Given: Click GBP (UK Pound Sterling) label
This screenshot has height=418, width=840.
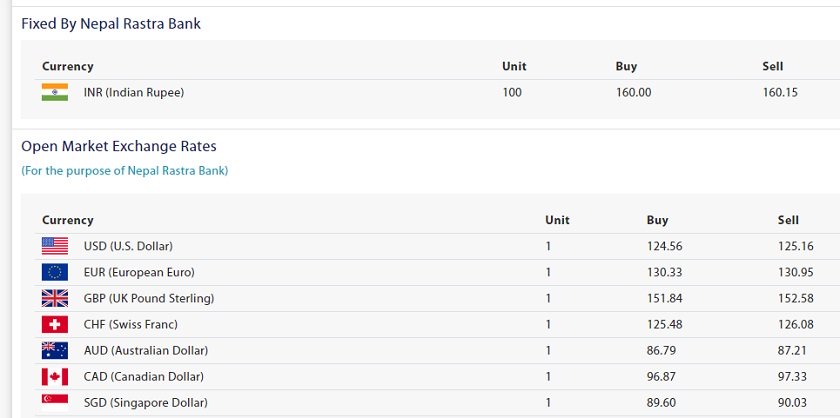Looking at the screenshot, I should [x=149, y=298].
